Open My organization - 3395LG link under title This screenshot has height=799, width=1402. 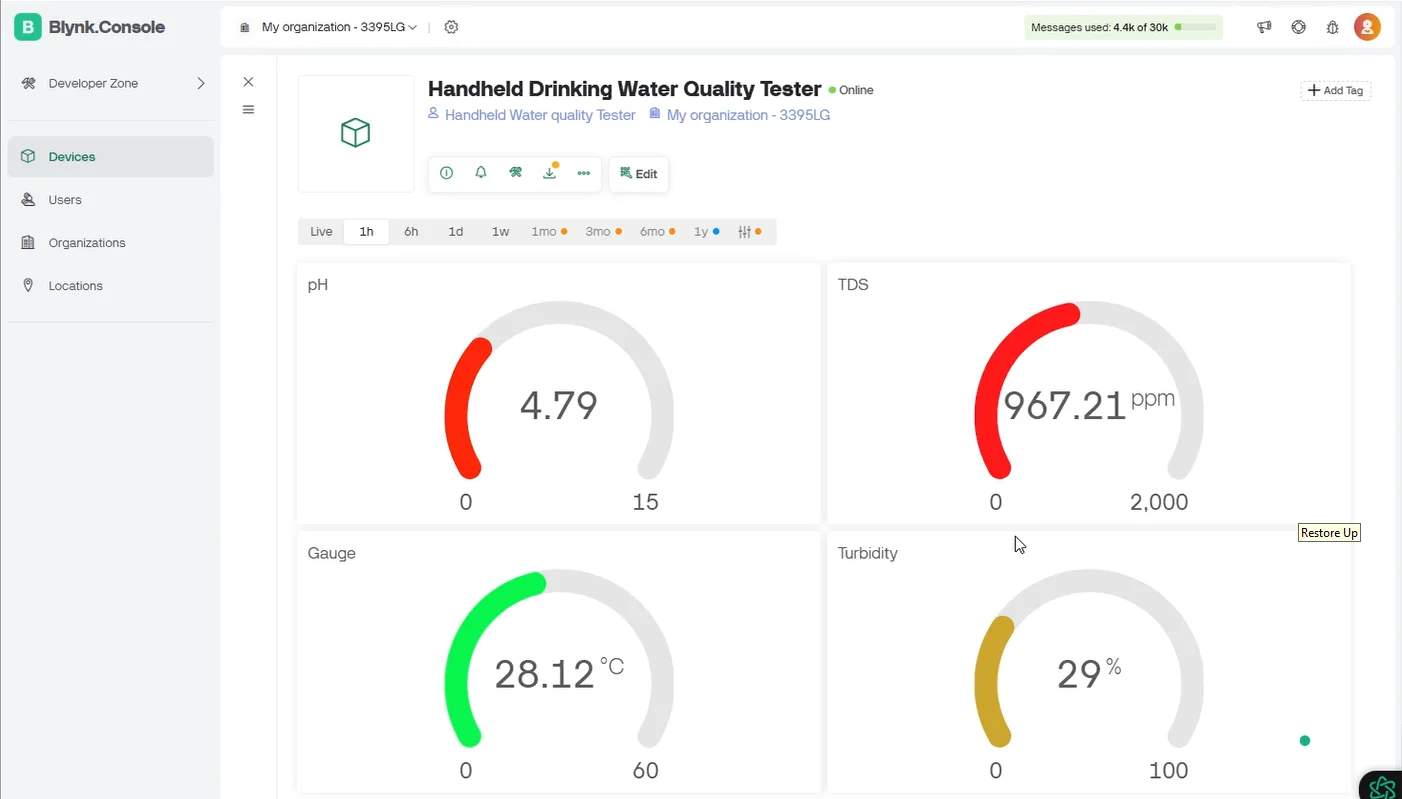748,115
